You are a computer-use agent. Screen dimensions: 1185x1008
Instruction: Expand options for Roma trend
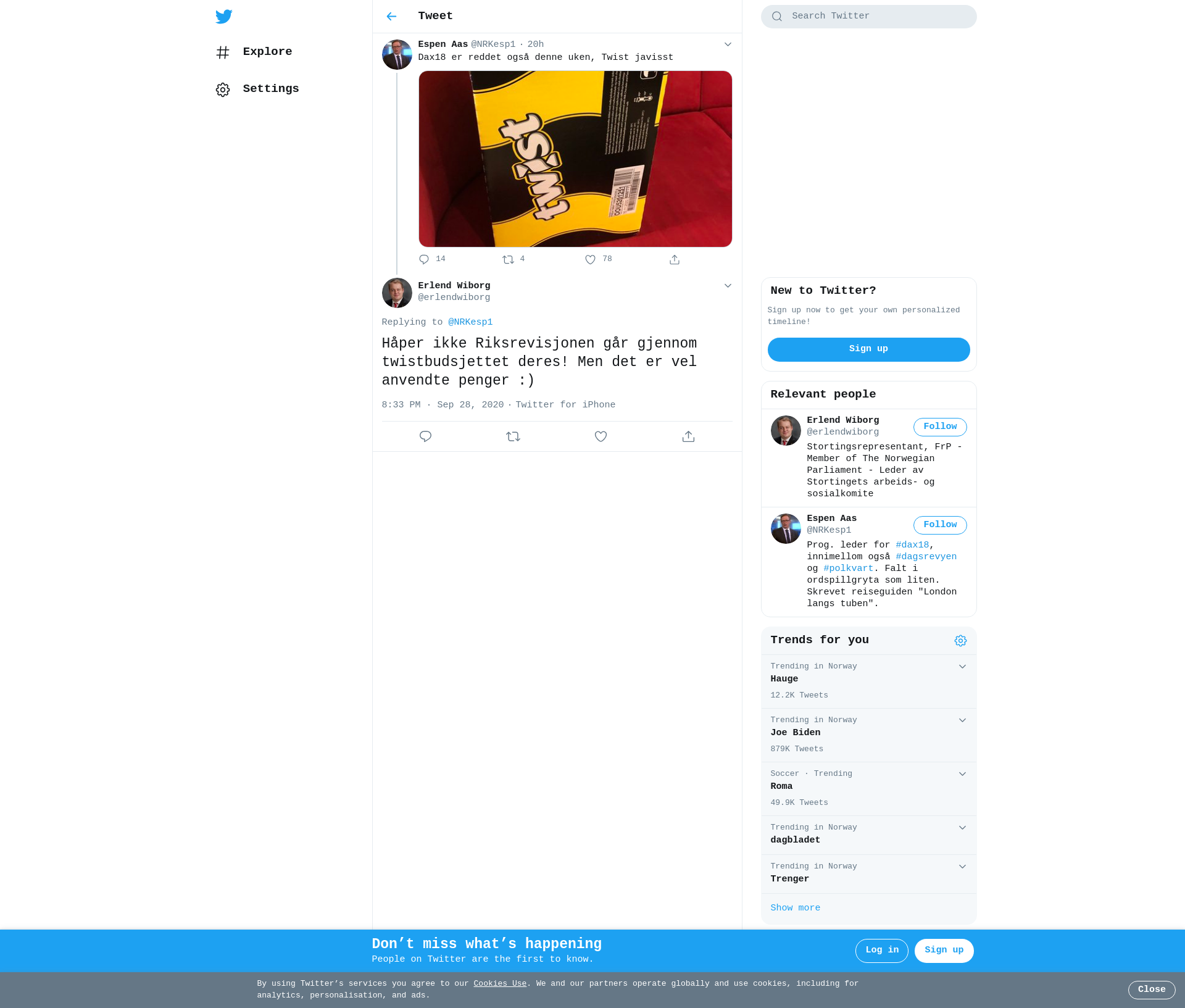coord(962,774)
